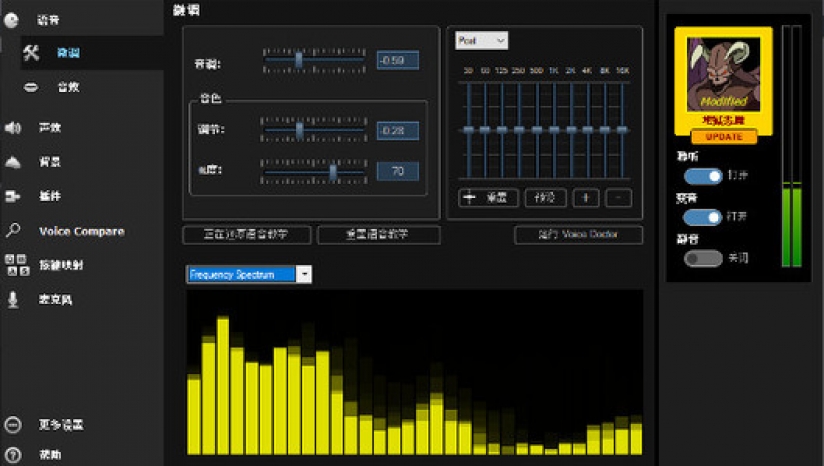Click the strength value field showing 70

[x=398, y=171]
